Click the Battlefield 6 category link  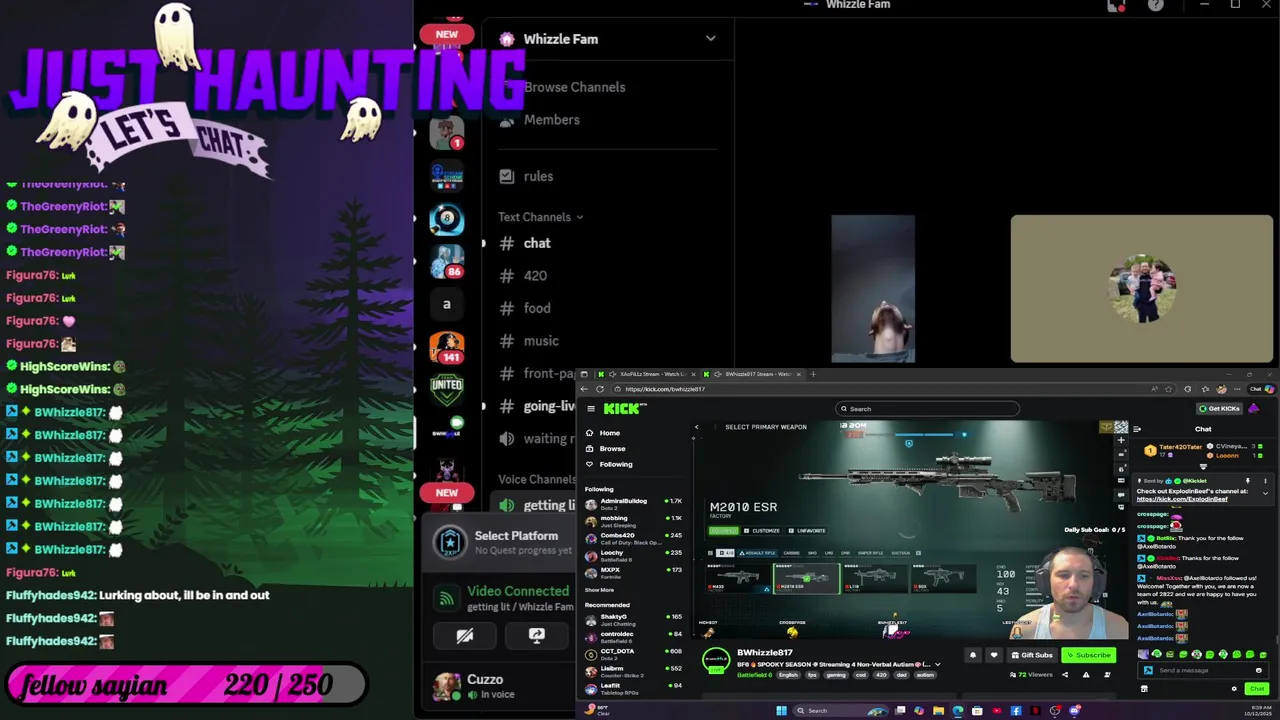tap(754, 675)
